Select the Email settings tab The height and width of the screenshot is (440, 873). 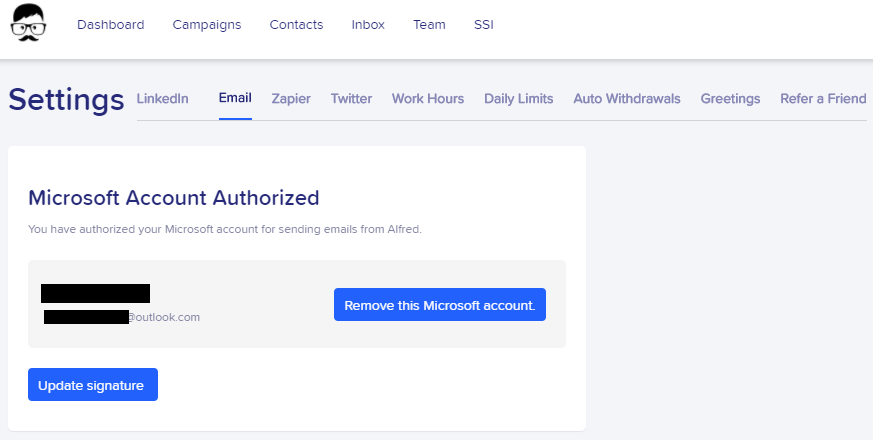tap(235, 98)
